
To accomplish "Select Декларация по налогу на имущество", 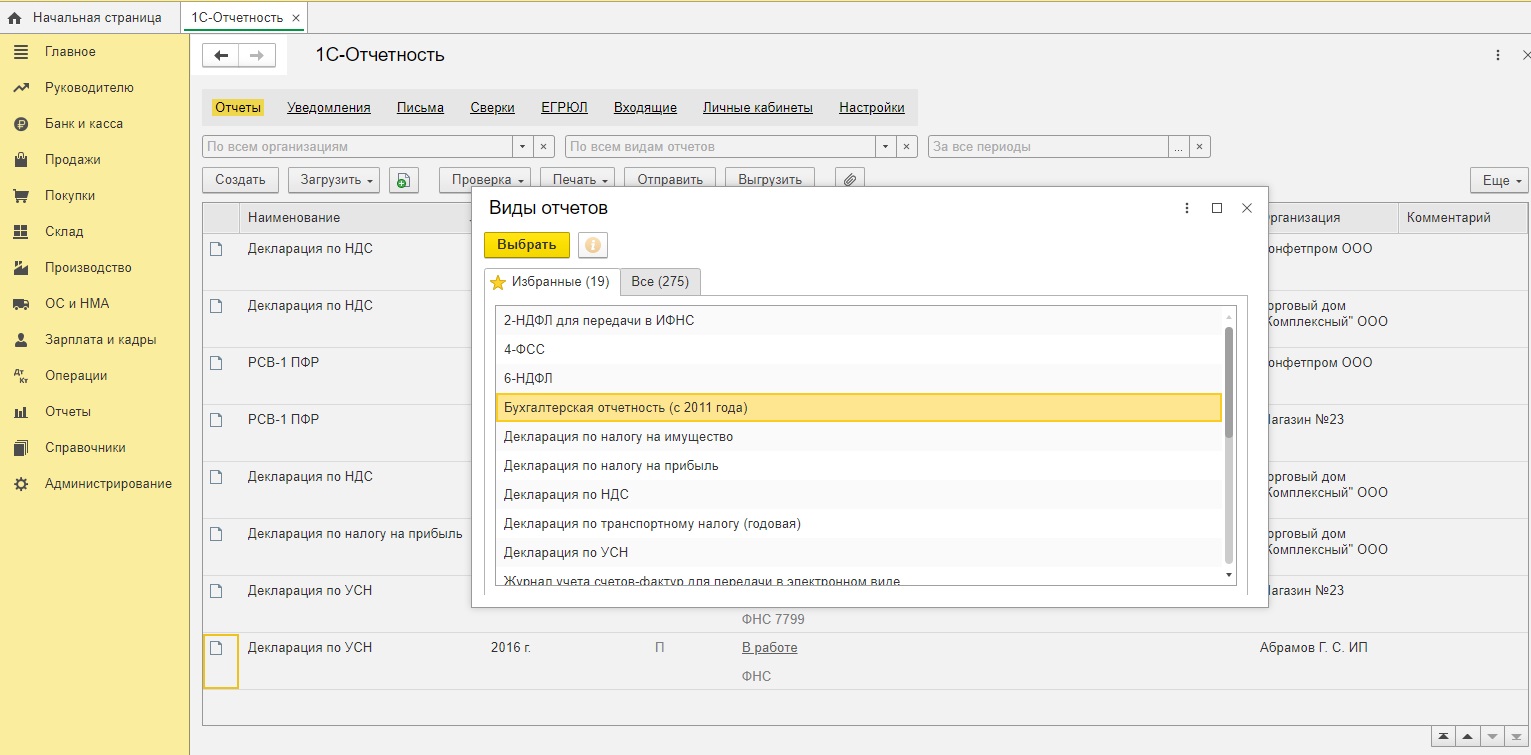I will 859,437.
